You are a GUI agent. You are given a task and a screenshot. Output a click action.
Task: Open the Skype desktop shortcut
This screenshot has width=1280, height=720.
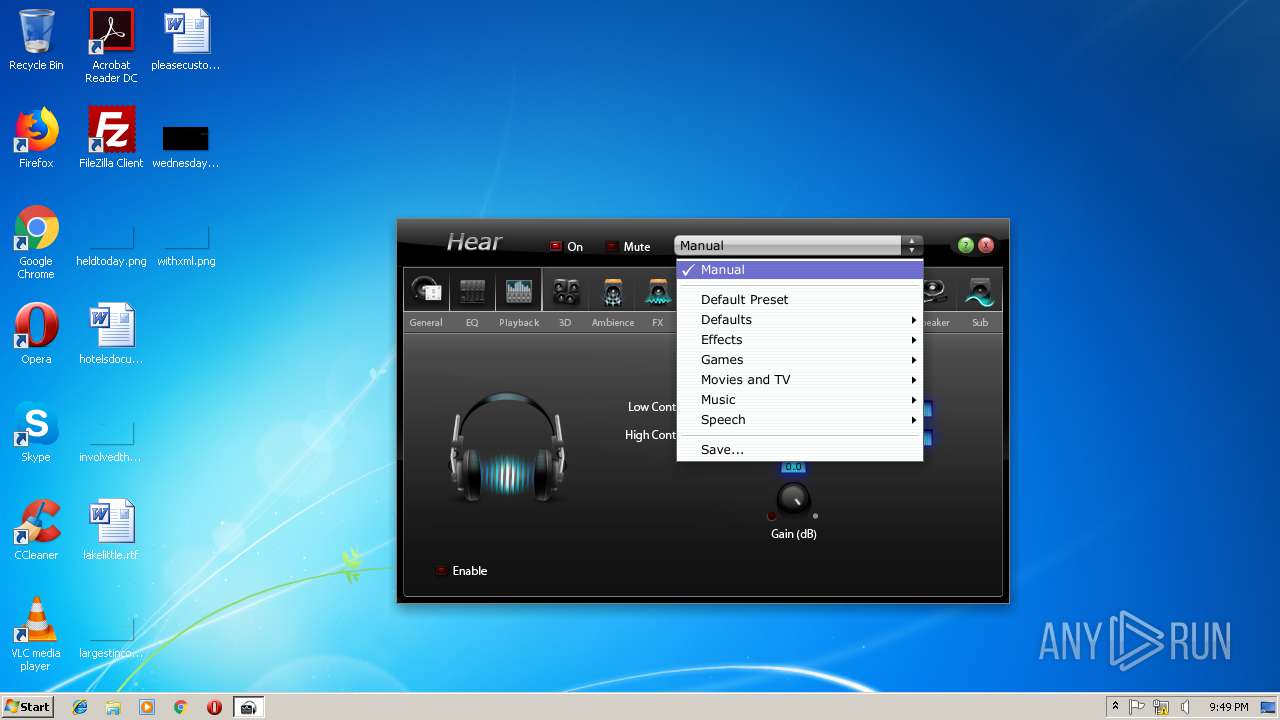point(36,432)
